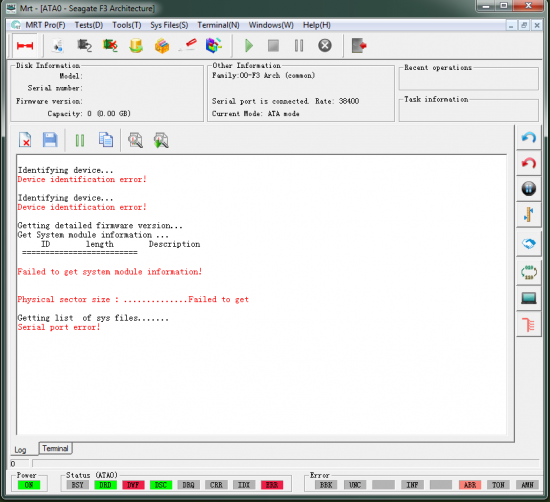Pause log output with green bars icon

tap(80, 140)
